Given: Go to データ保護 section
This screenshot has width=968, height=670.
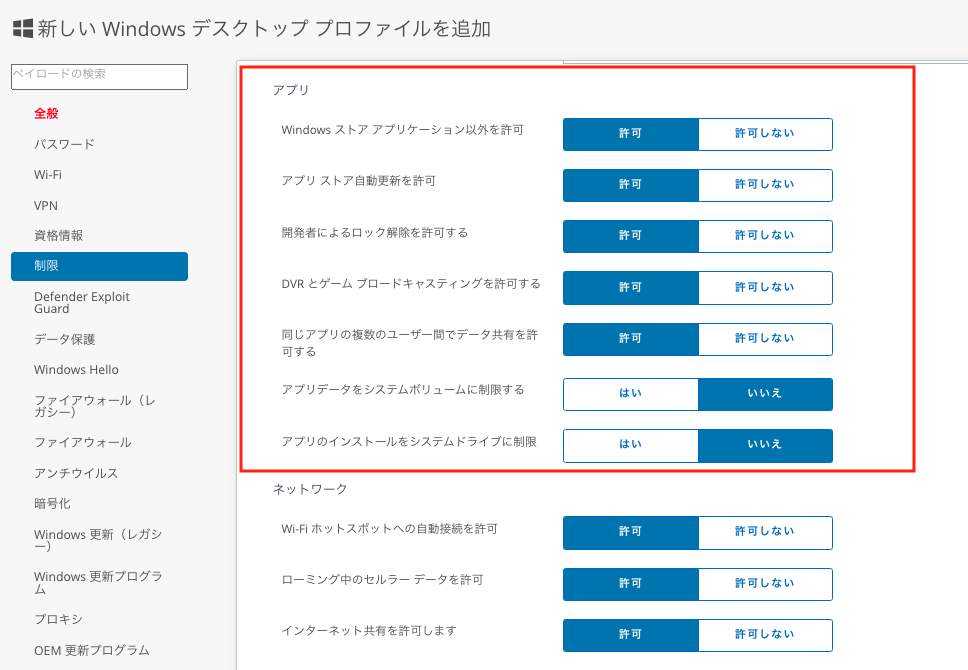Looking at the screenshot, I should (65, 339).
